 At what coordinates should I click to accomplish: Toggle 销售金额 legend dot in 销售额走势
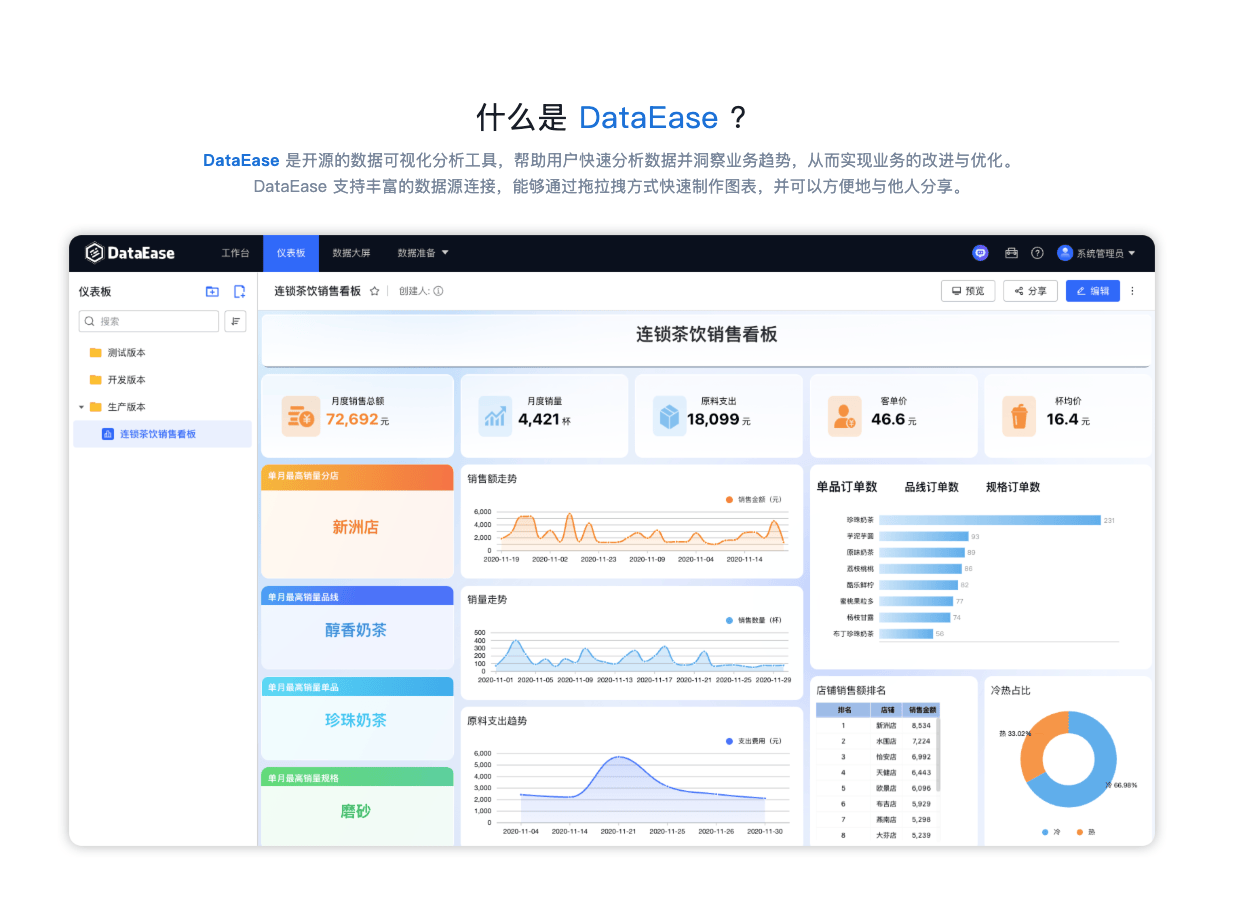pos(729,499)
